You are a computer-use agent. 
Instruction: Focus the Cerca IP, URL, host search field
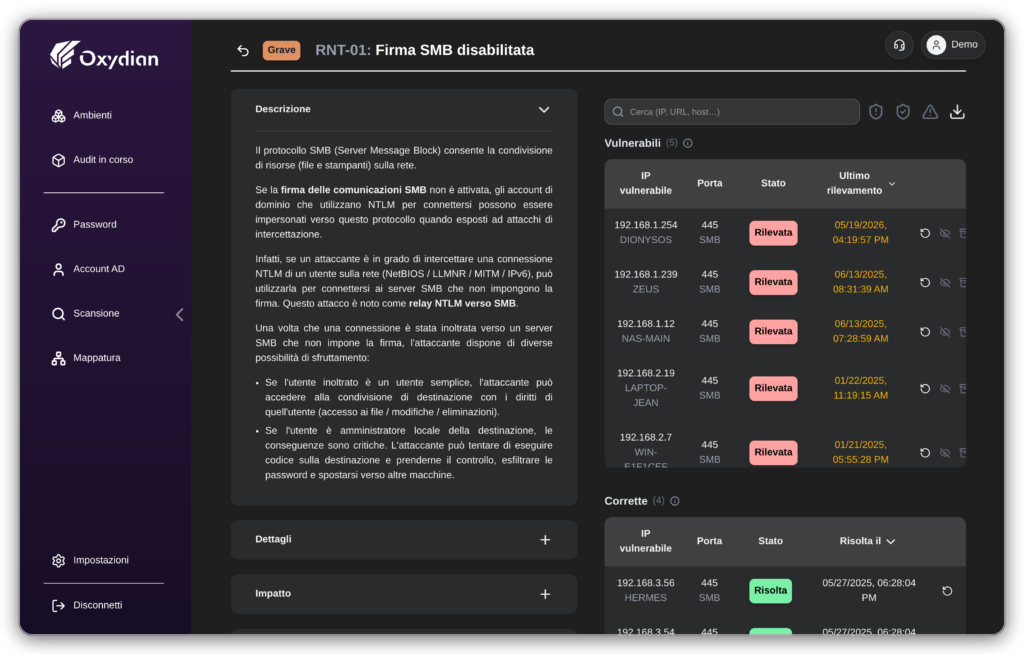click(x=731, y=112)
